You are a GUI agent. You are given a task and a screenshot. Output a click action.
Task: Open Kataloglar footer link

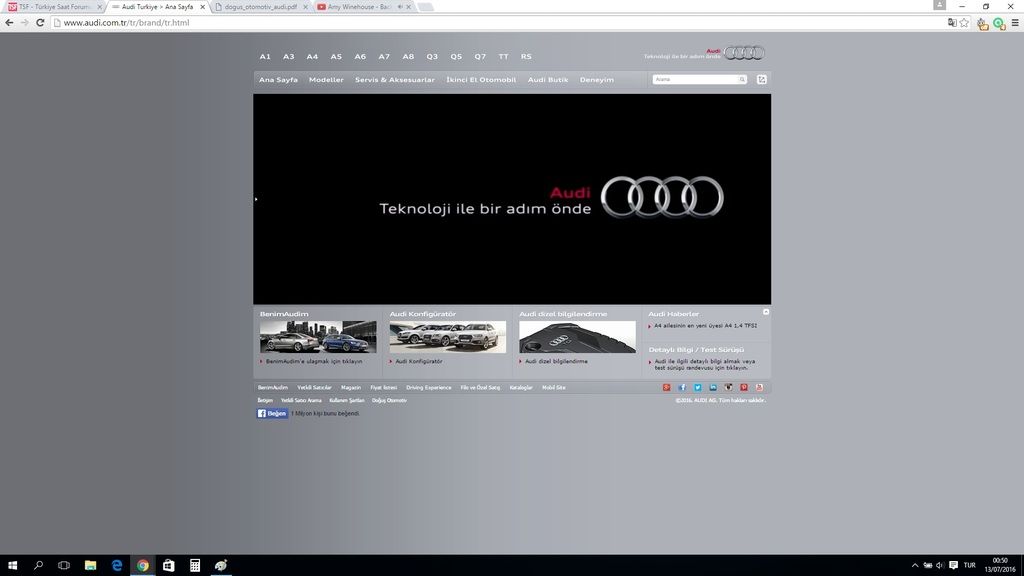pos(520,387)
